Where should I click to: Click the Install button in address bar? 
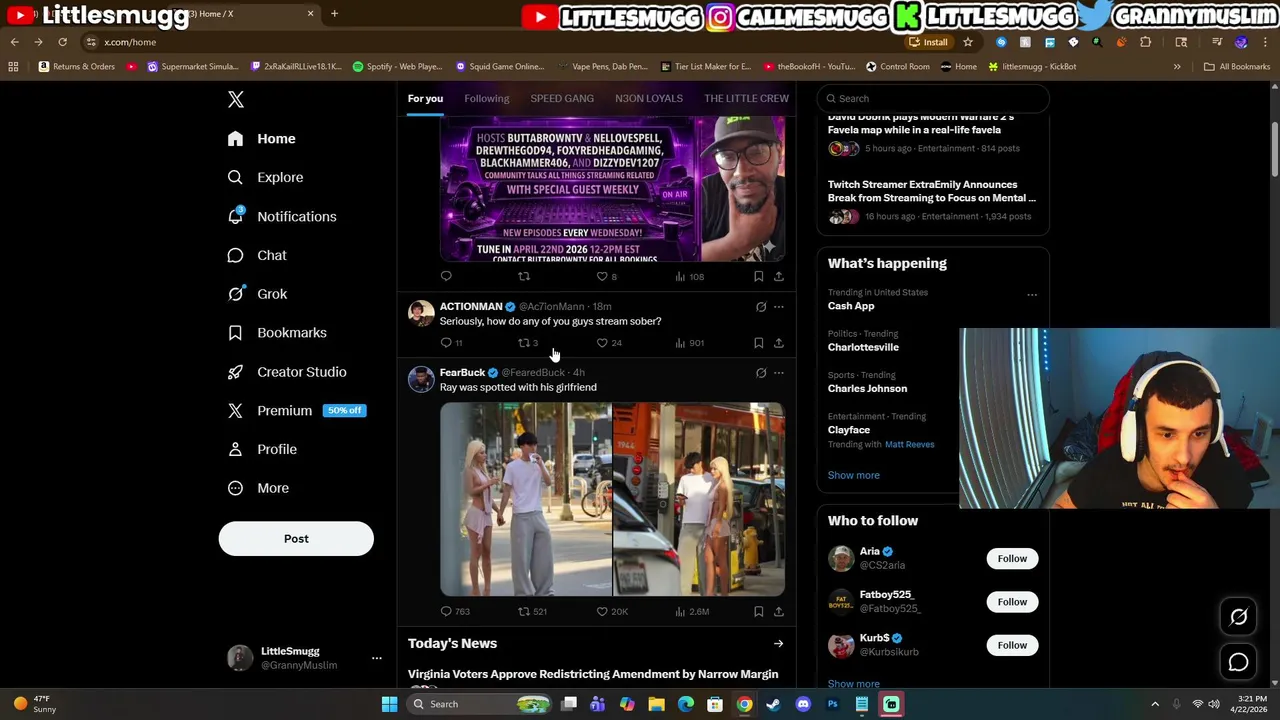[x=928, y=42]
